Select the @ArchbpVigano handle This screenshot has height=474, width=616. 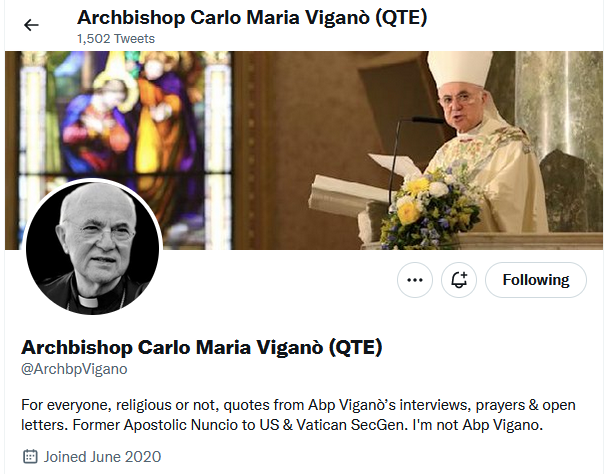tap(74, 370)
